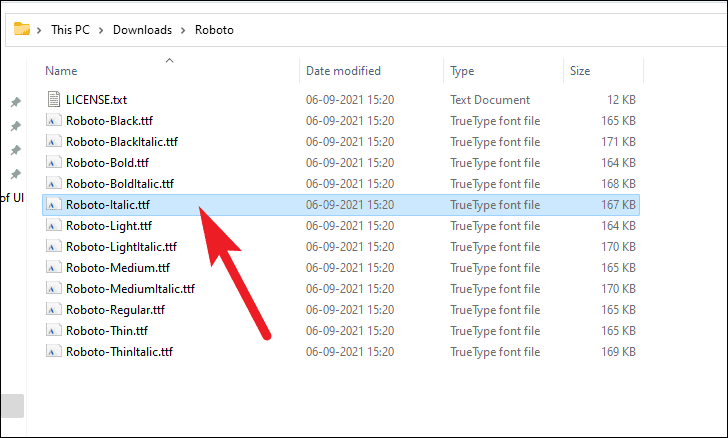This screenshot has width=728, height=438.
Task: Open the folder icon in address bar
Action: click(x=22, y=29)
